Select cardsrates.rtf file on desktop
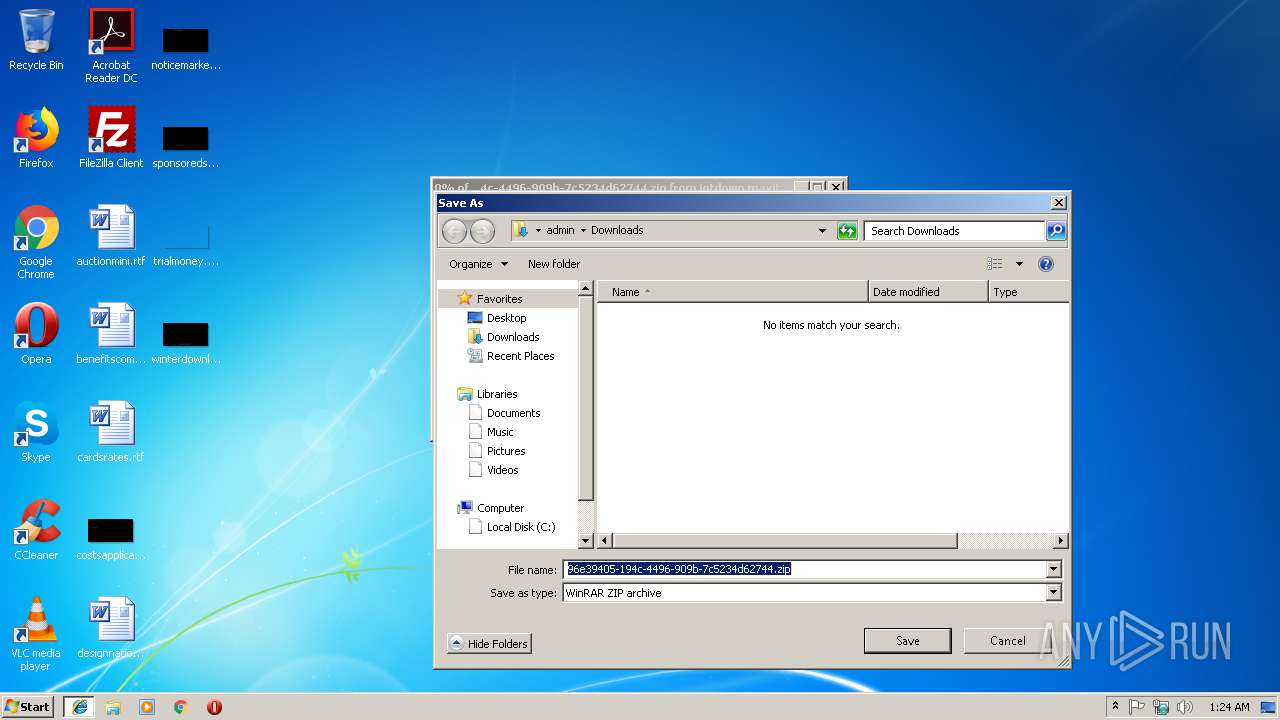The height and width of the screenshot is (720, 1280). click(111, 432)
